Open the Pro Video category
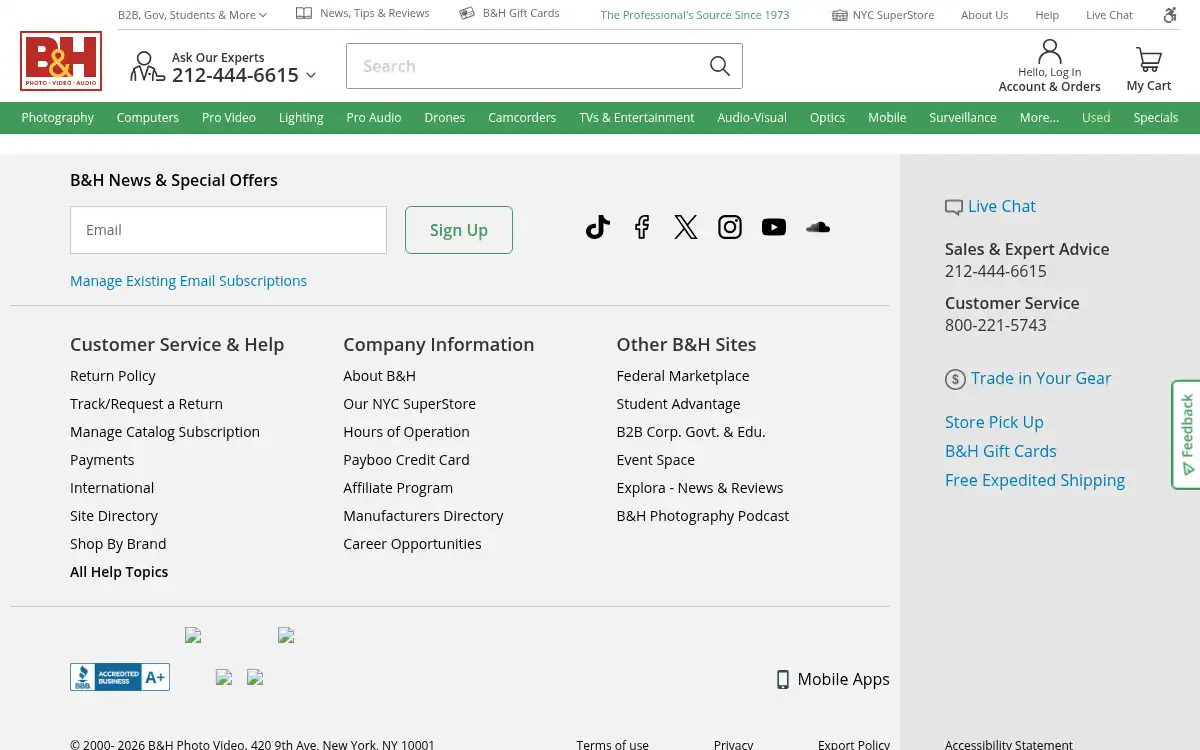Screen dimensions: 1200x750 [x=229, y=117]
